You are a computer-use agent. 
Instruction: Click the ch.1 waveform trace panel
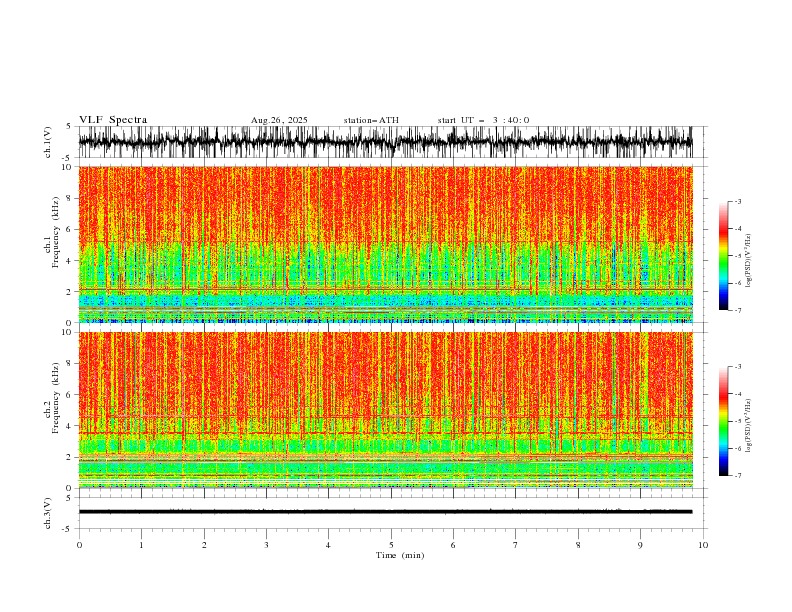(x=385, y=142)
